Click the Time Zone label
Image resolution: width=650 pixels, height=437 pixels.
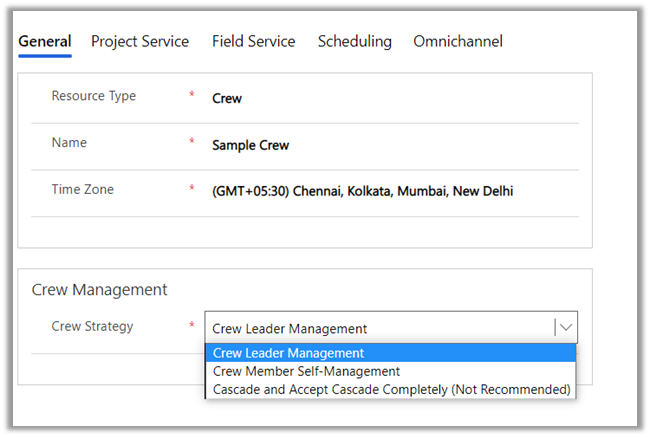point(83,189)
